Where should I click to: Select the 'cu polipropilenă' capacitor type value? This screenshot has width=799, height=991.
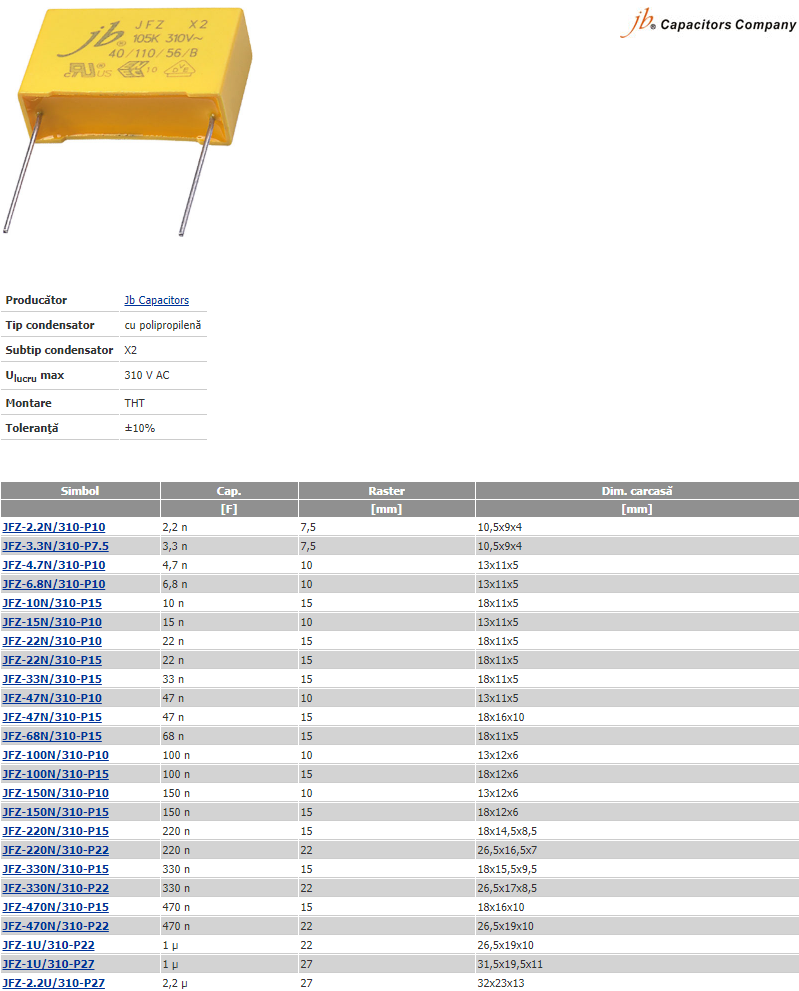pyautogui.click(x=162, y=325)
